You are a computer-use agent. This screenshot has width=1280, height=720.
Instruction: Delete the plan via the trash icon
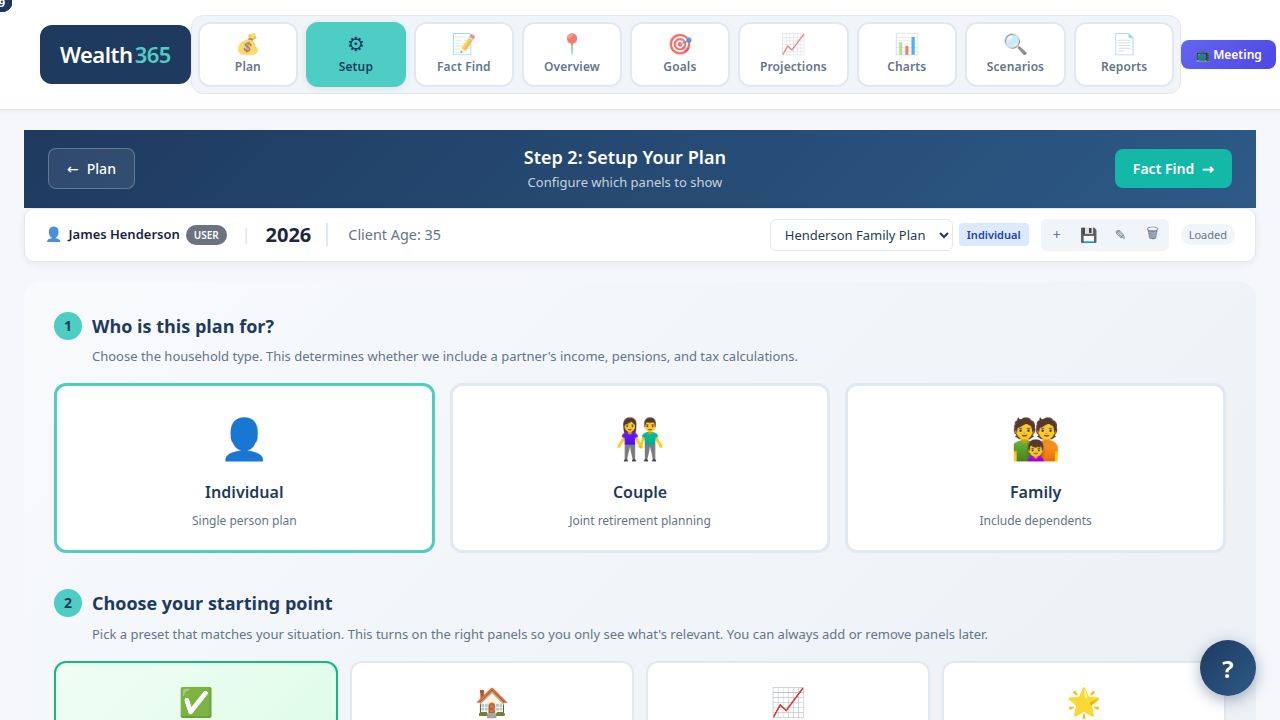pyautogui.click(x=1152, y=234)
